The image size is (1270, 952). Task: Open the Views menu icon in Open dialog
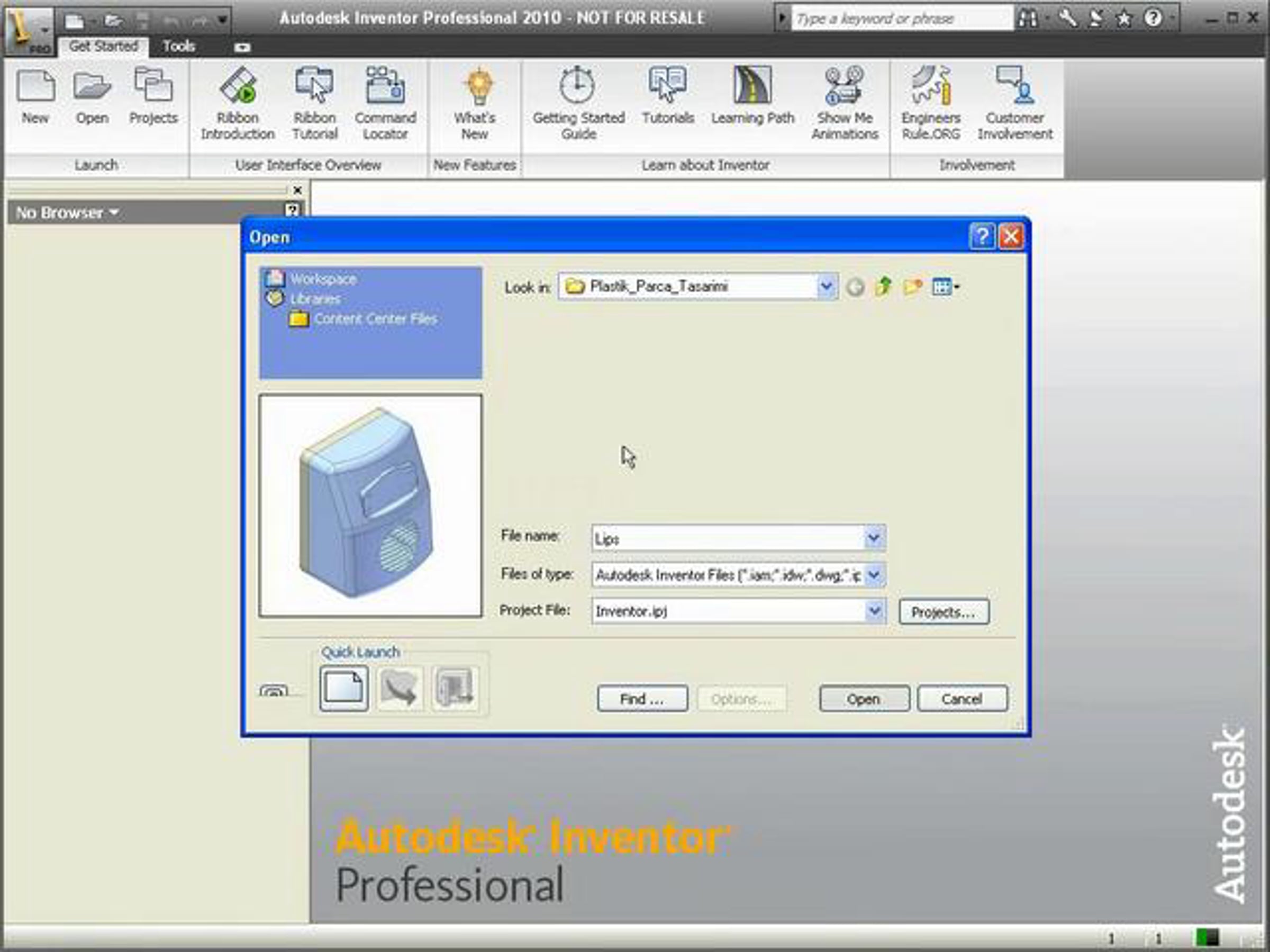tap(945, 286)
